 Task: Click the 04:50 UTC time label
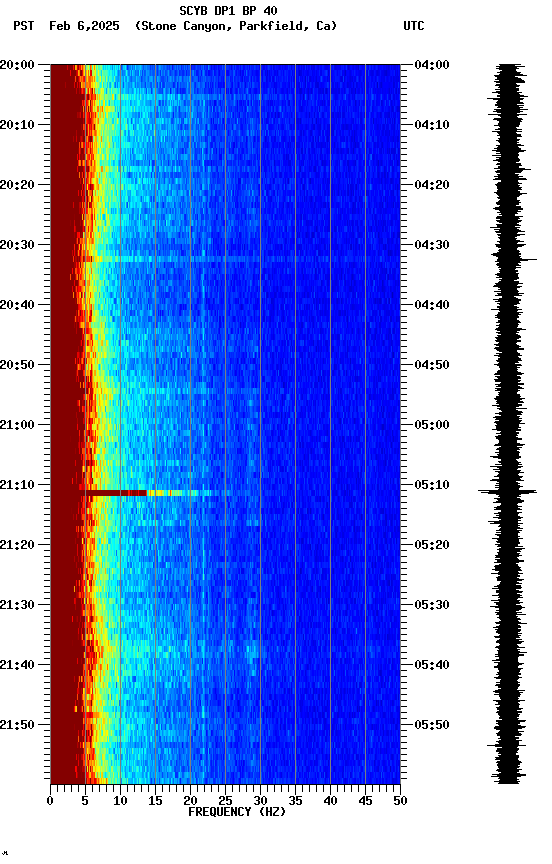point(432,365)
